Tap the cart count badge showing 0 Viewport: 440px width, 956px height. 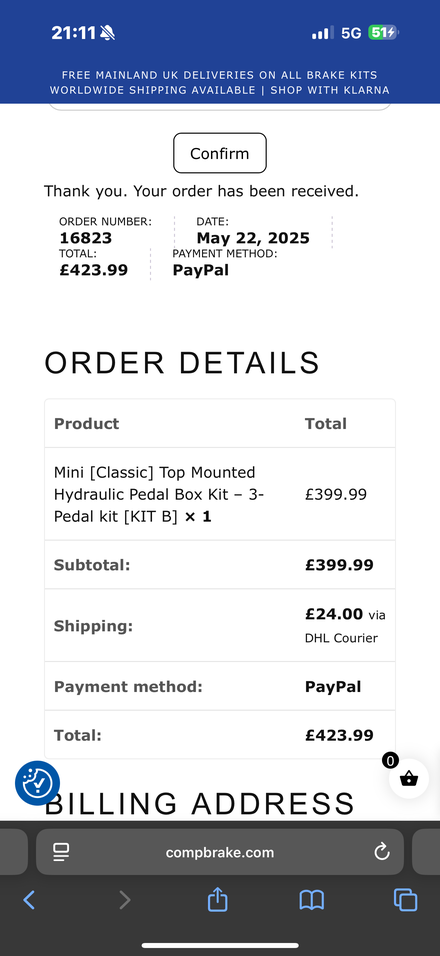(390, 760)
